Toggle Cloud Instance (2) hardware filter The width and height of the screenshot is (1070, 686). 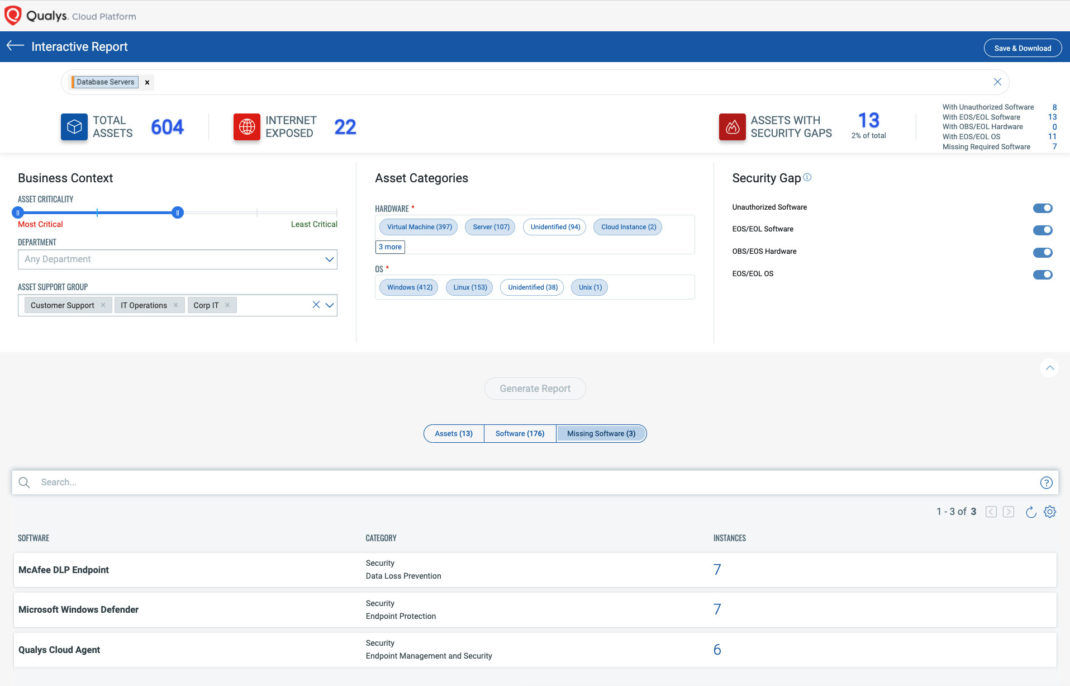(628, 227)
